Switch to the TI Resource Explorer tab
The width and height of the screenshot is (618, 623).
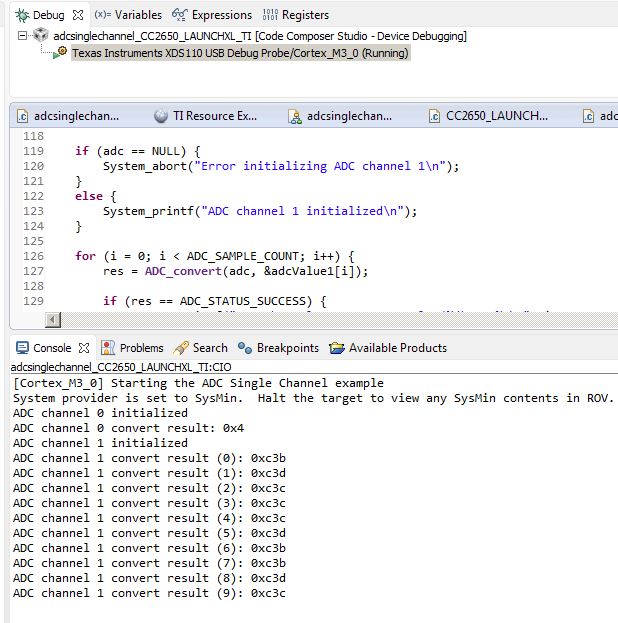tap(205, 116)
